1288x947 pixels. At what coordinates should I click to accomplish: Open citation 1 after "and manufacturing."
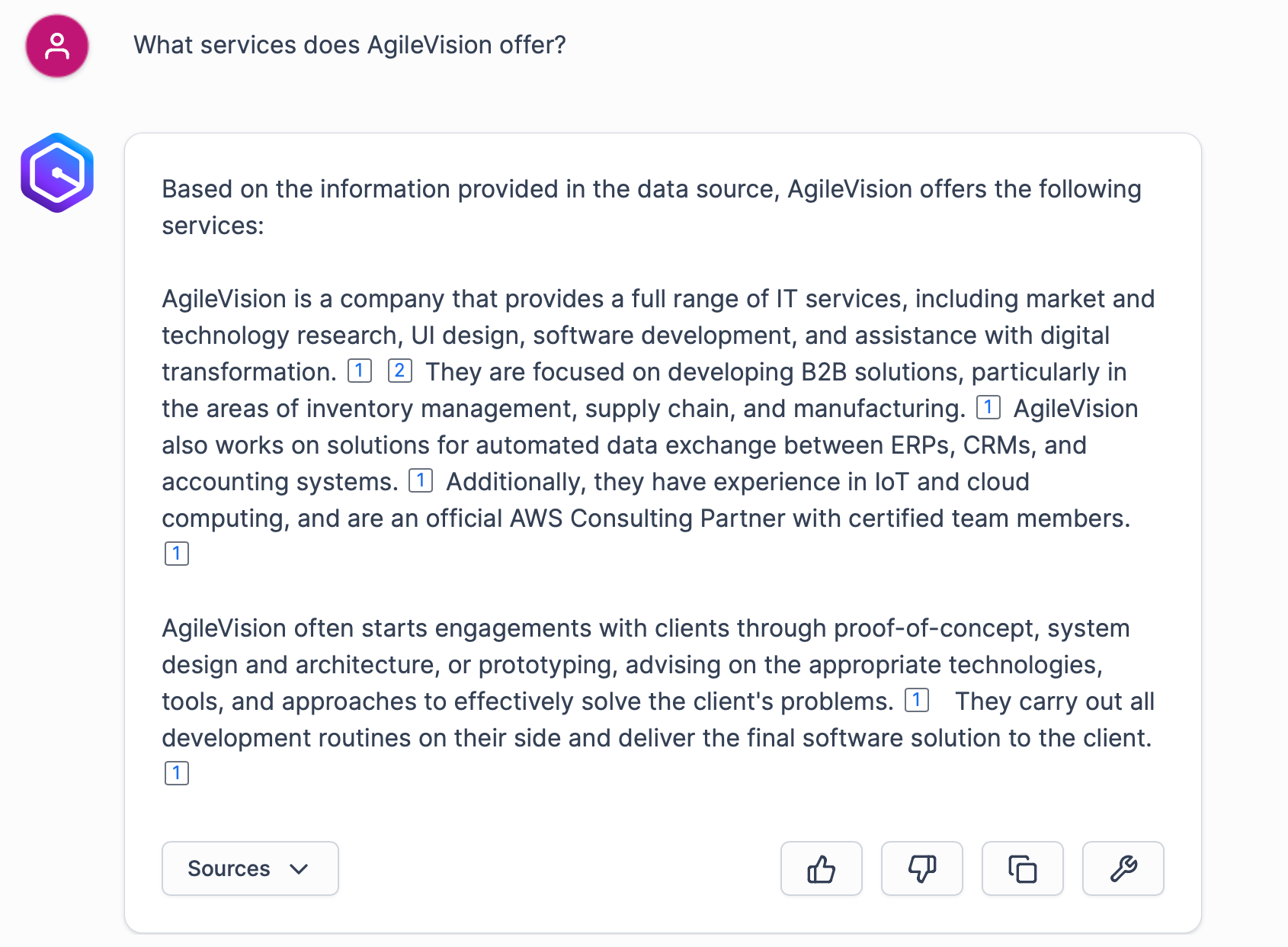pos(988,408)
